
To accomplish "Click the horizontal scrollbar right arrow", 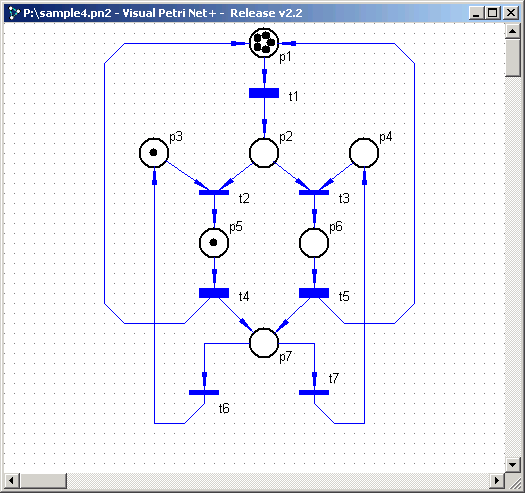I will 497,481.
